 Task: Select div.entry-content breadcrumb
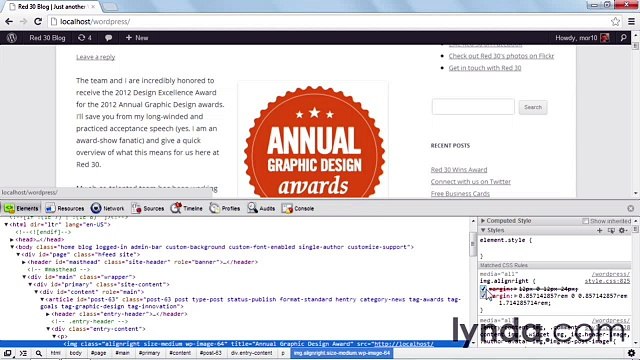click(251, 353)
